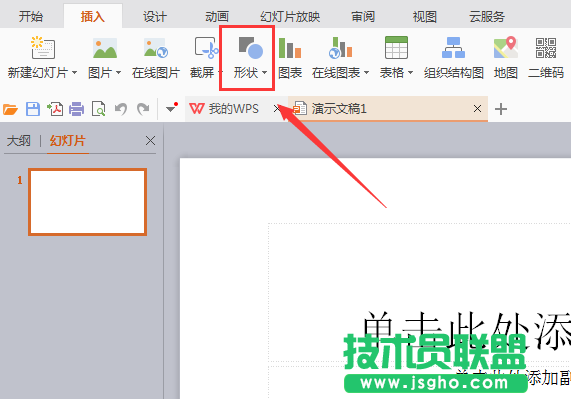Switch to the 大纲 outline view

coord(19,141)
